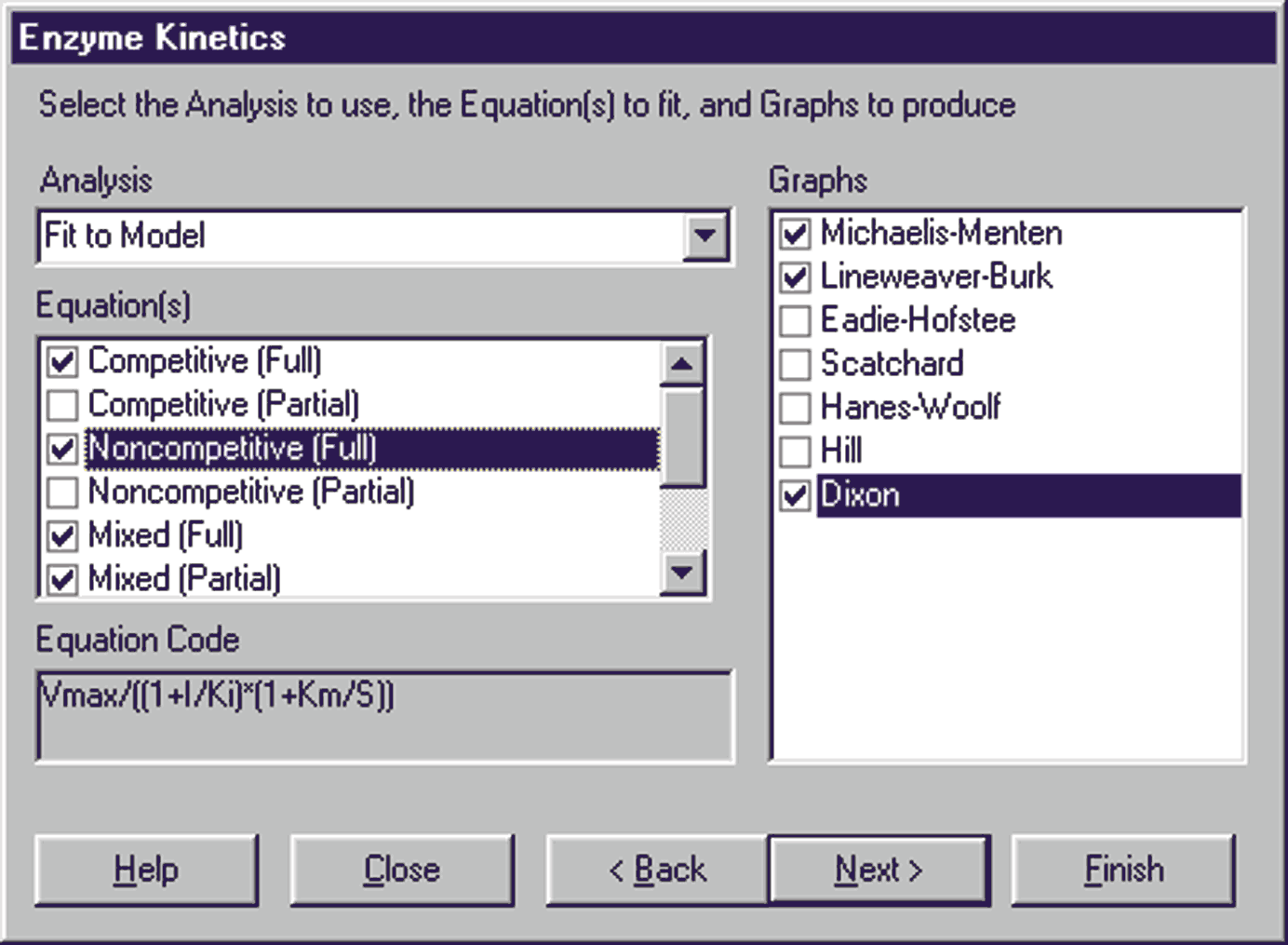Enable the Hanes-Woolf graph checkbox
The image size is (1288, 945).
pos(795,408)
